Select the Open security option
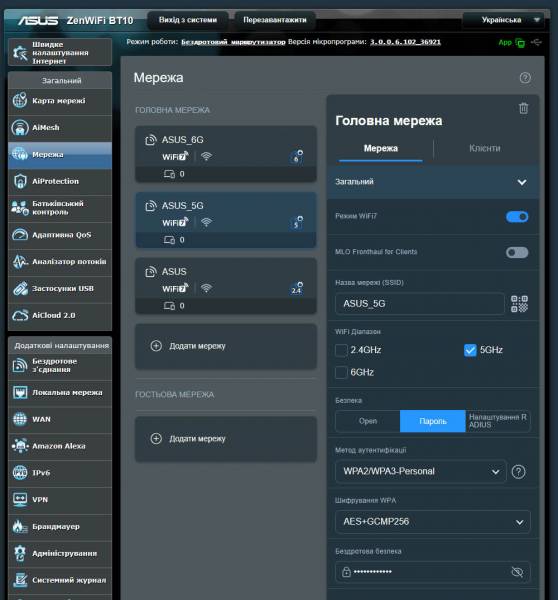 (x=368, y=421)
